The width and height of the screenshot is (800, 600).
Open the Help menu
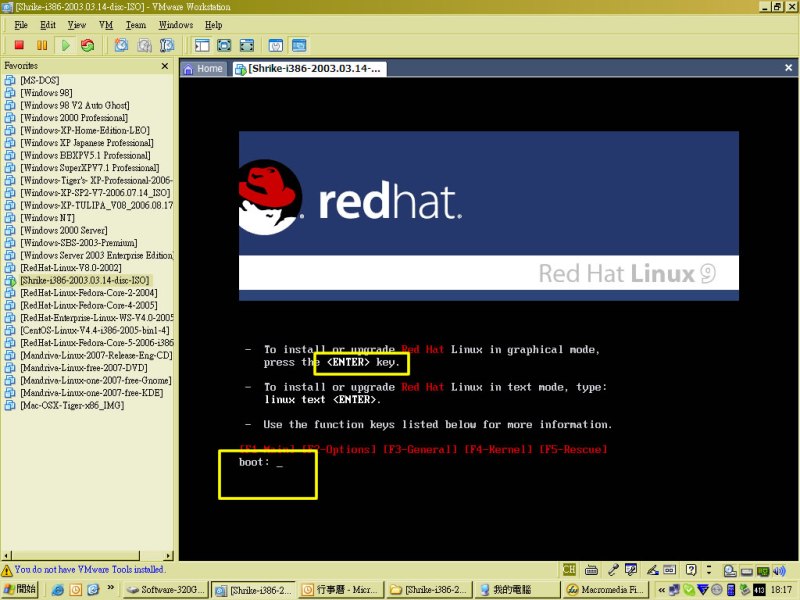tap(213, 25)
